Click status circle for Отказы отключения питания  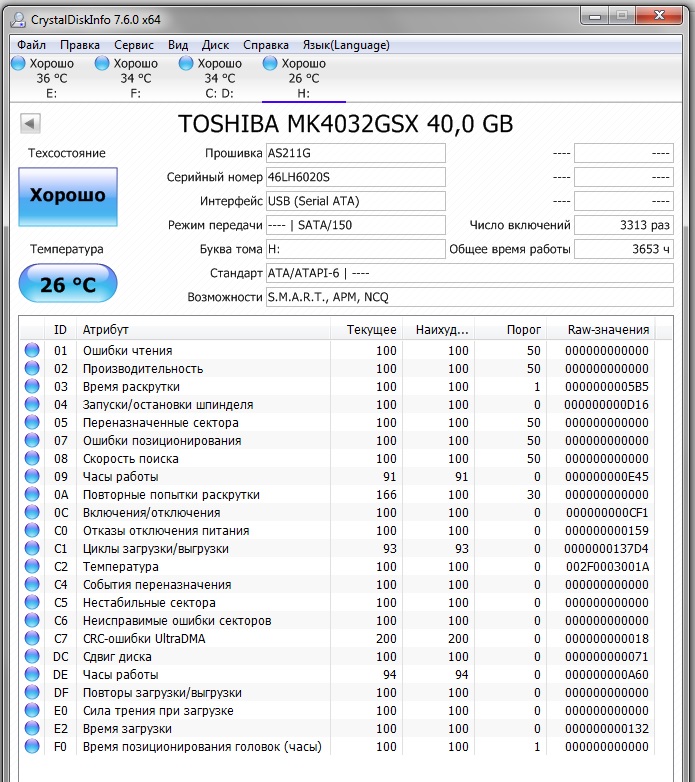coord(32,530)
